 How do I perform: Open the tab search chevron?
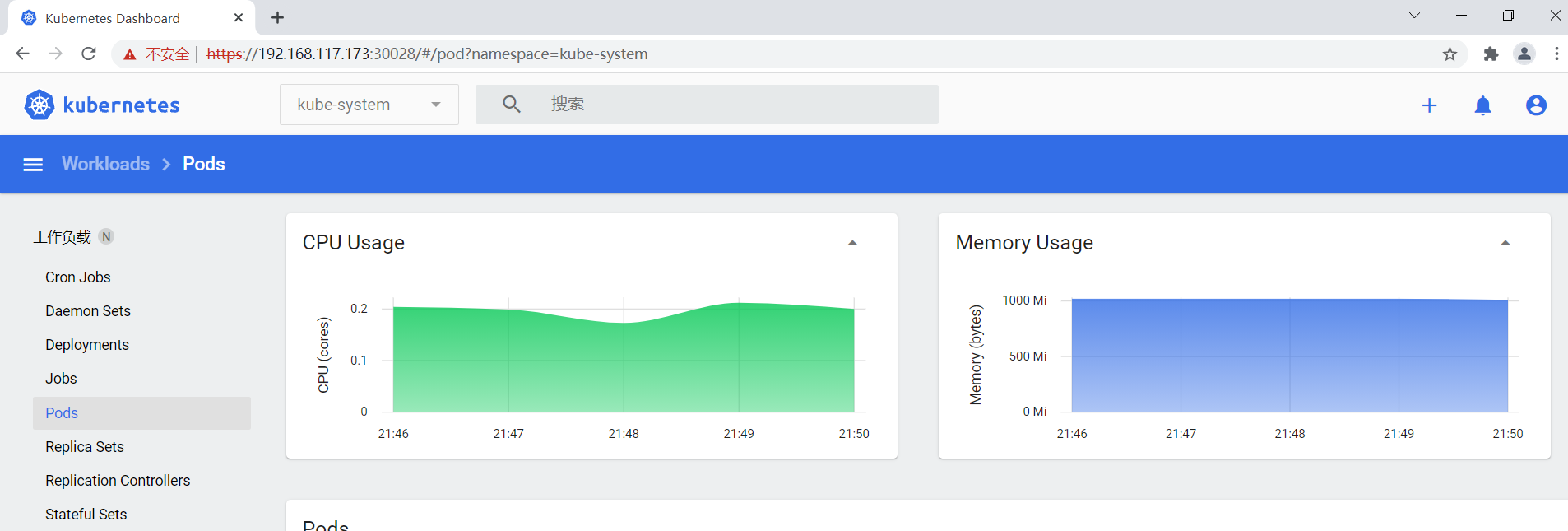coord(1414,16)
